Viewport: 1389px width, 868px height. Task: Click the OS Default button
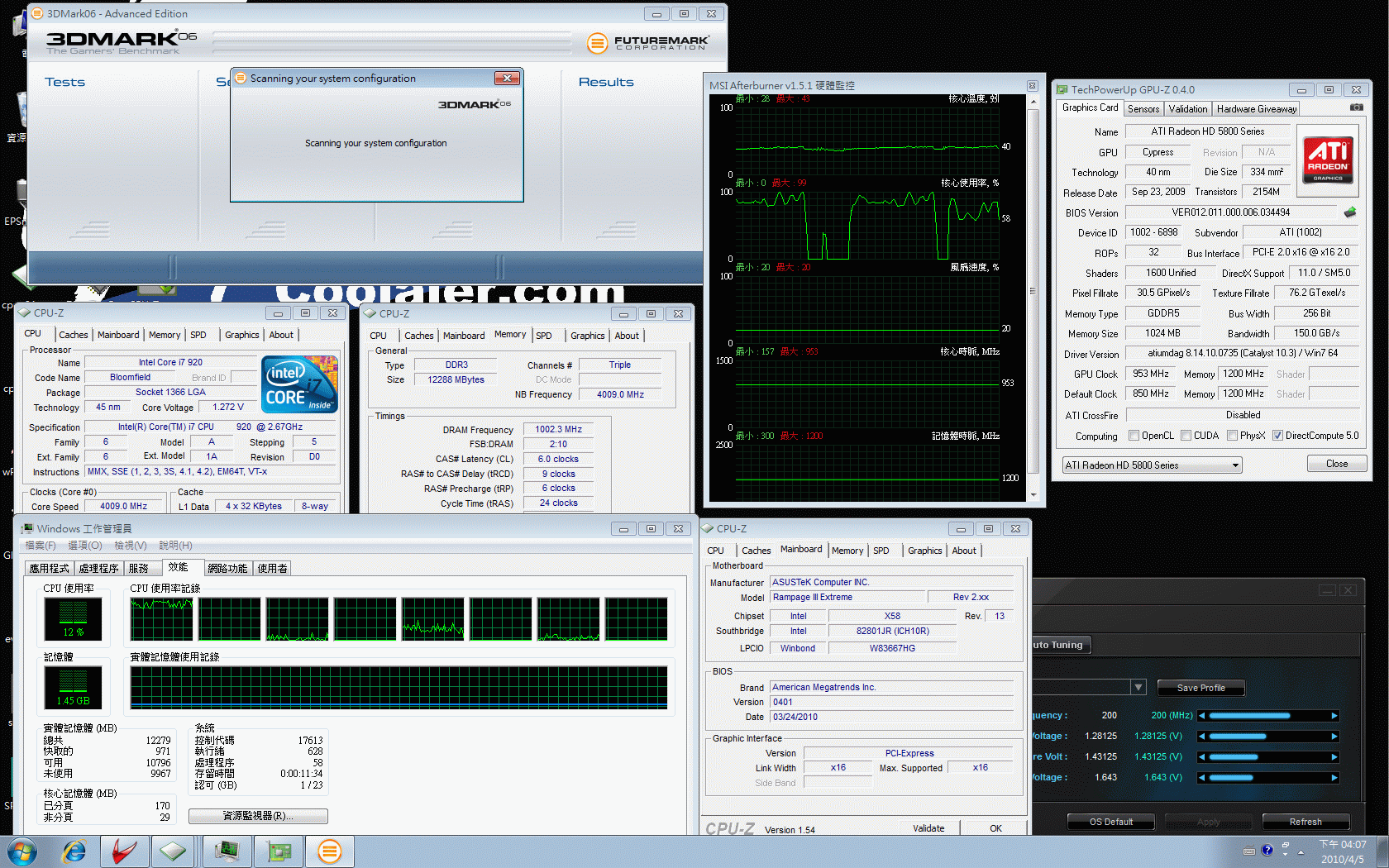coord(1110,822)
